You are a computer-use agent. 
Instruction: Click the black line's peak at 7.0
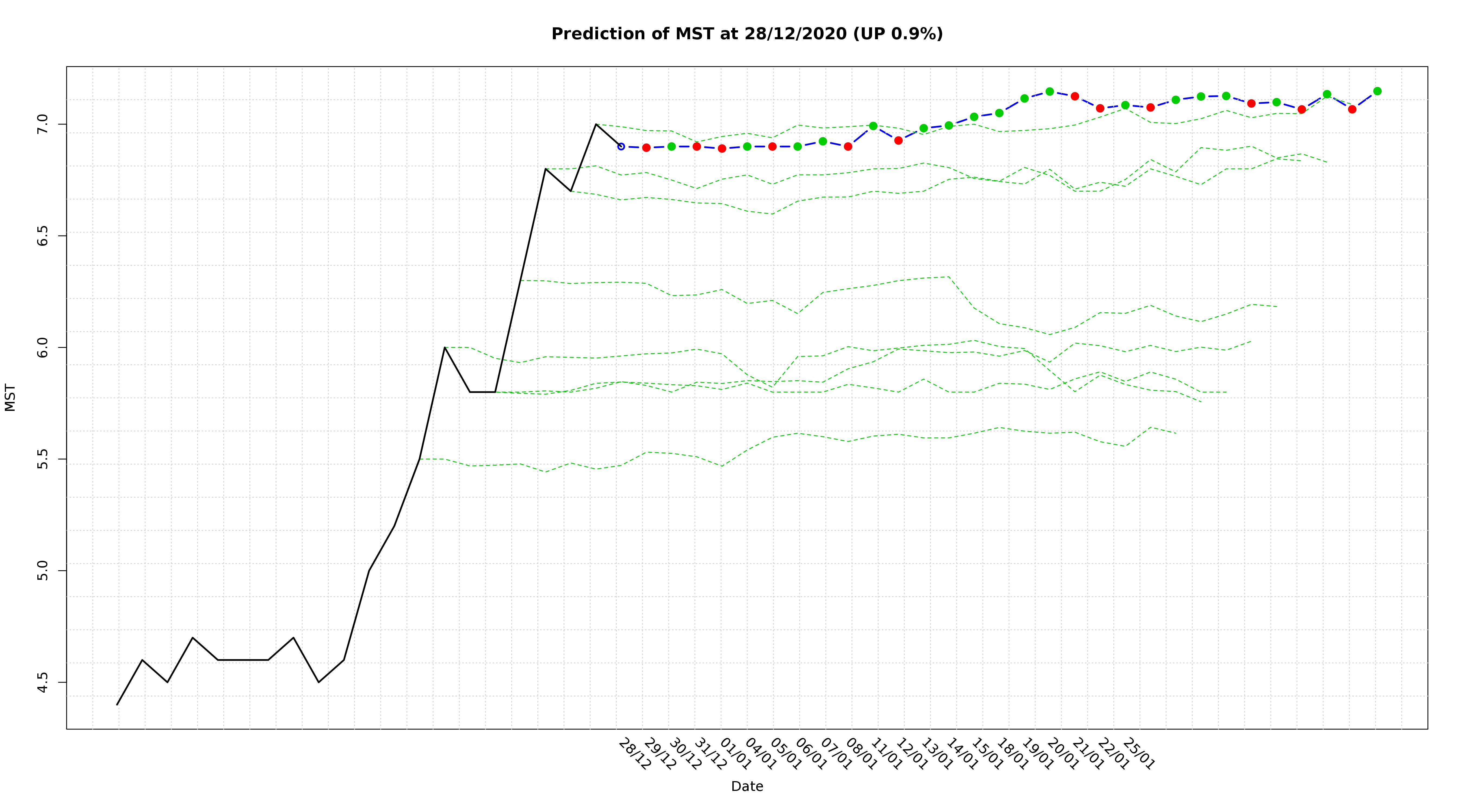(595, 124)
